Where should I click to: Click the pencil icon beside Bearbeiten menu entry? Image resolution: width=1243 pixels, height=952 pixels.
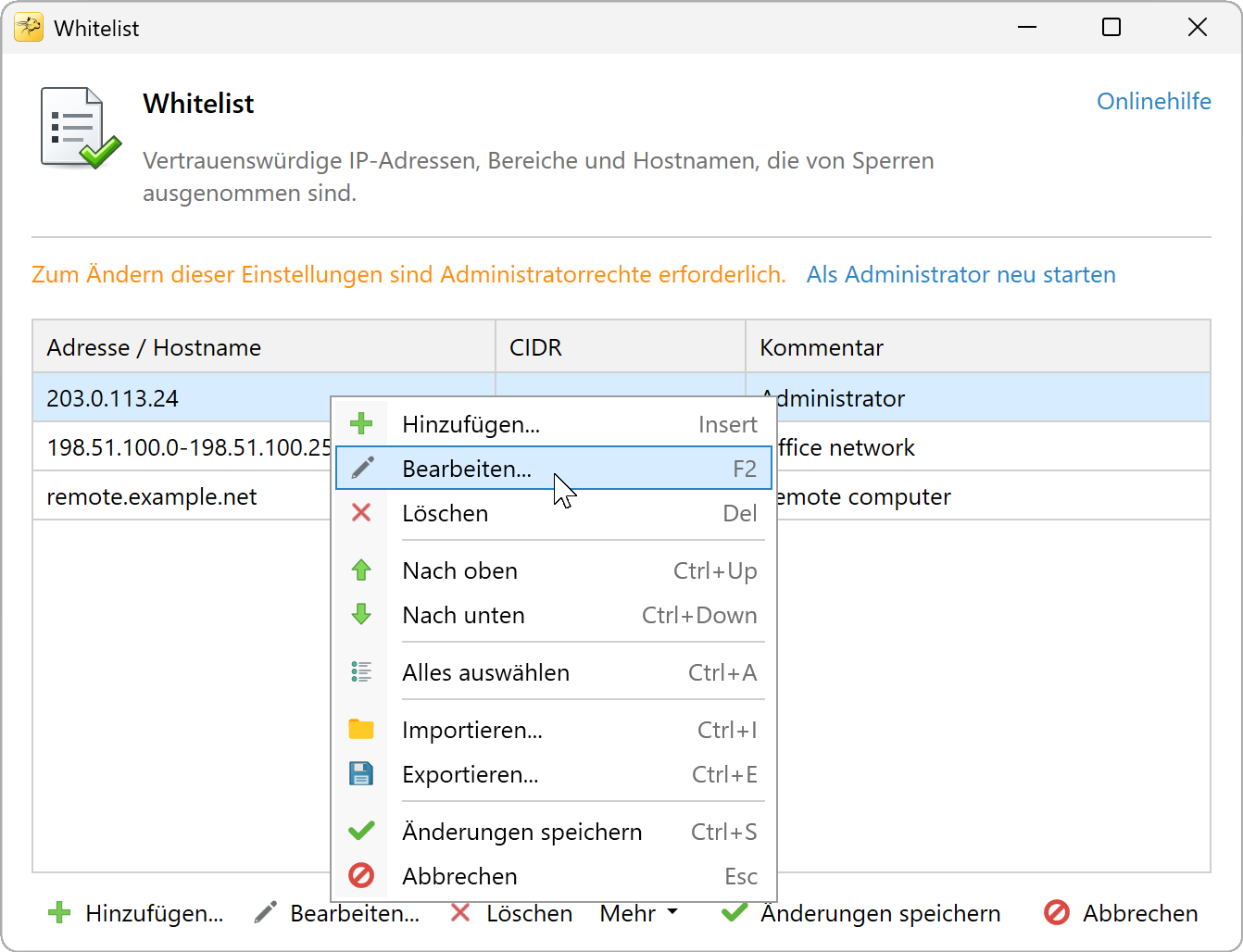coord(362,469)
